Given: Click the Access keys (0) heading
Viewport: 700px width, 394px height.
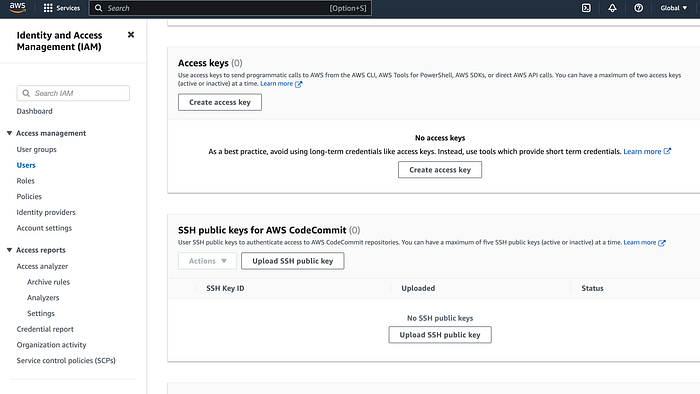Looking at the screenshot, I should [x=210, y=63].
